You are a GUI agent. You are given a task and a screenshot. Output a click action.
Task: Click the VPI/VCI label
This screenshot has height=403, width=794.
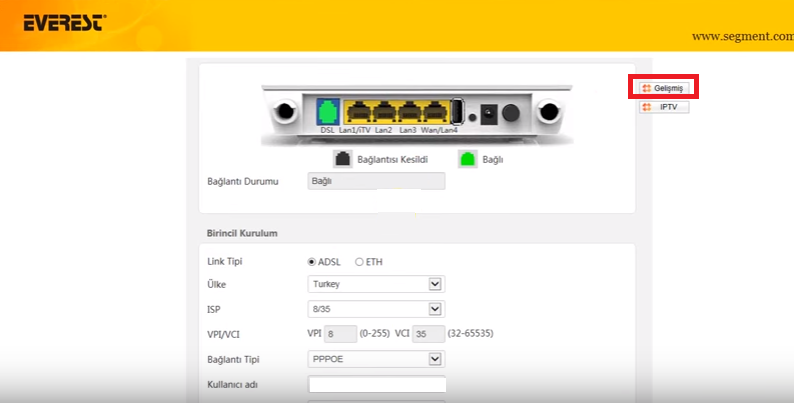point(223,335)
